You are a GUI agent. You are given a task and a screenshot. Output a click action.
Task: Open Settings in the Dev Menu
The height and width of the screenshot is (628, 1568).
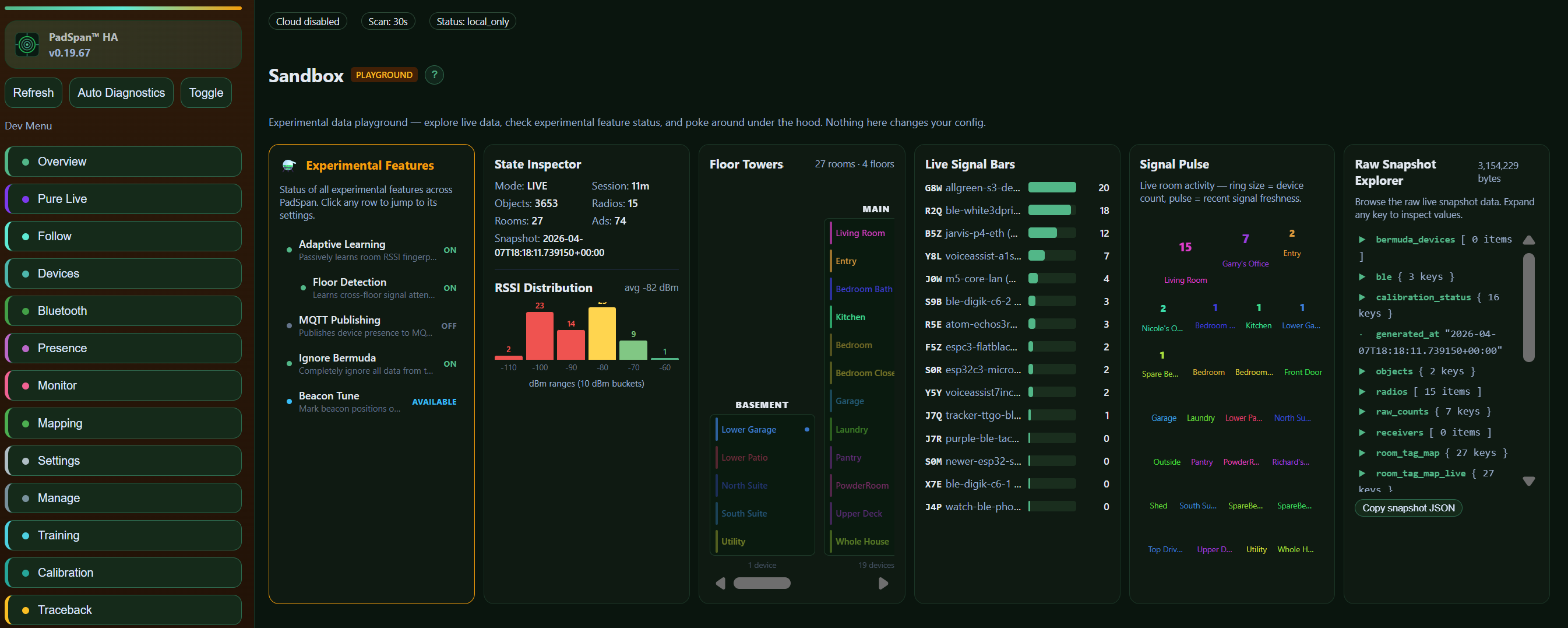124,461
